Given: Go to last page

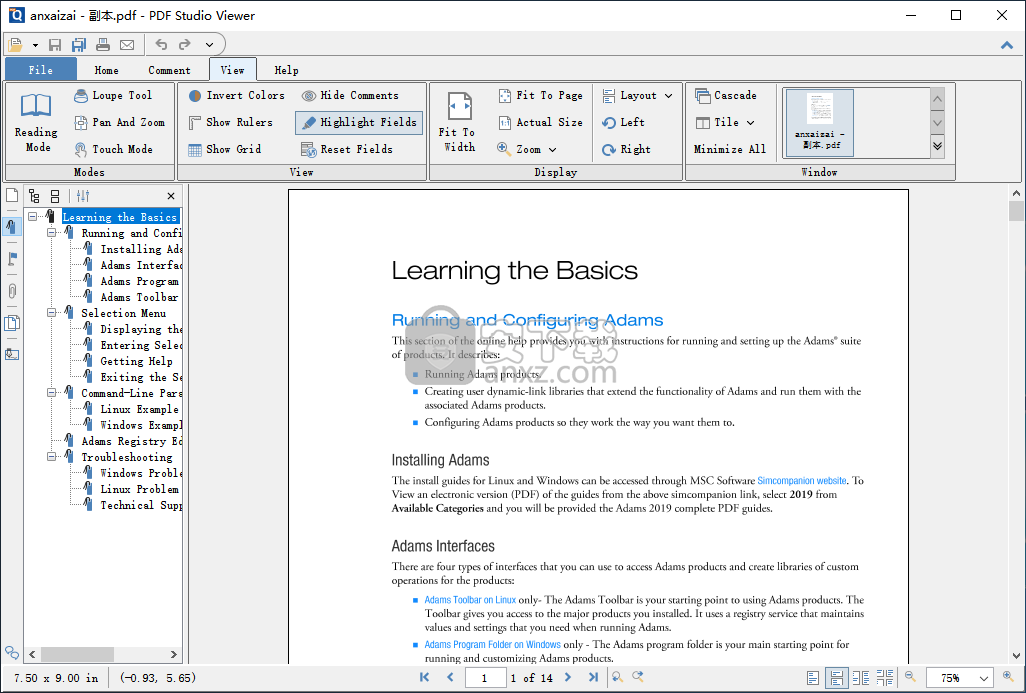Looking at the screenshot, I should [x=593, y=677].
